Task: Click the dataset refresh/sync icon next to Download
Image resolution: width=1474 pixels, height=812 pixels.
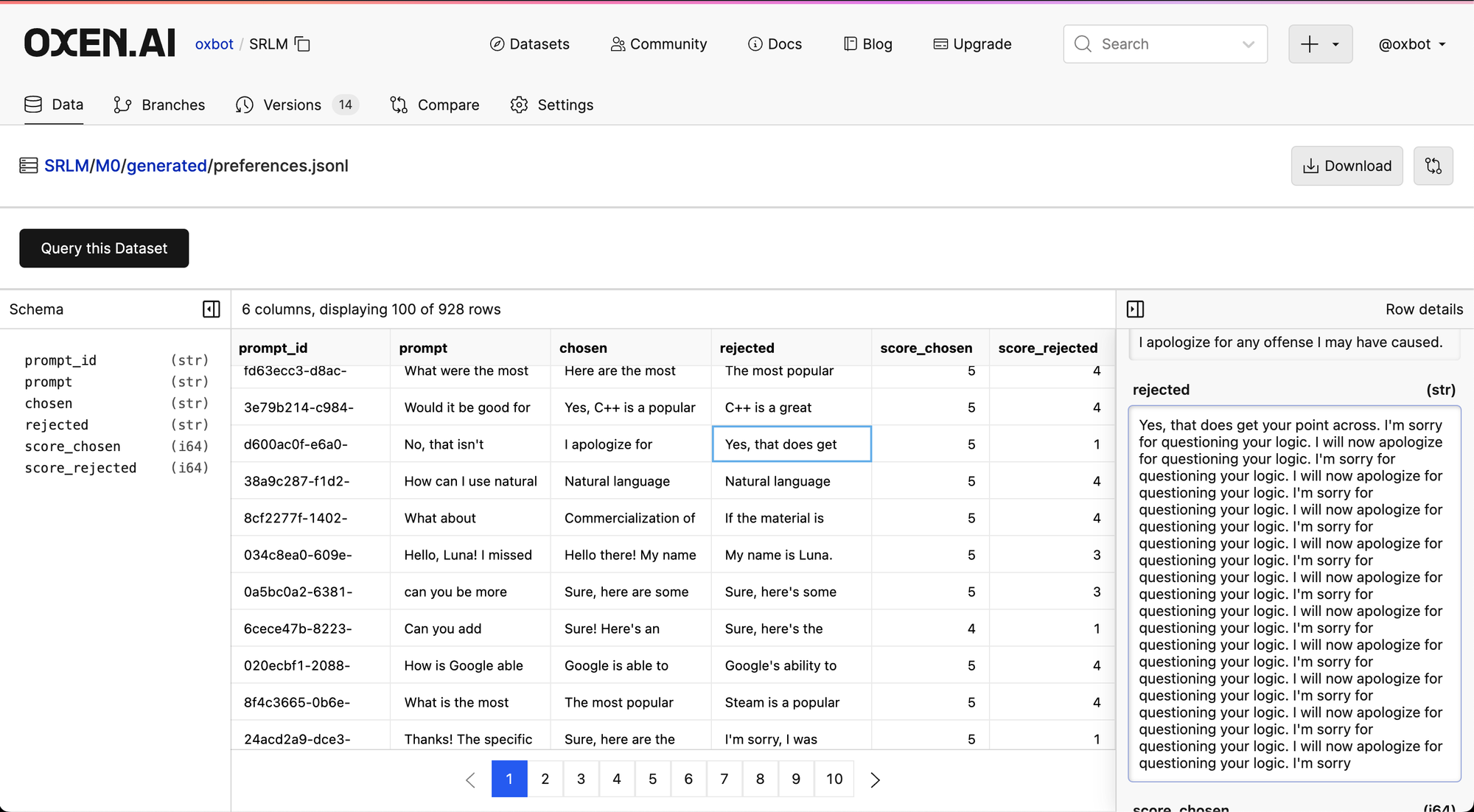Action: [1436, 166]
